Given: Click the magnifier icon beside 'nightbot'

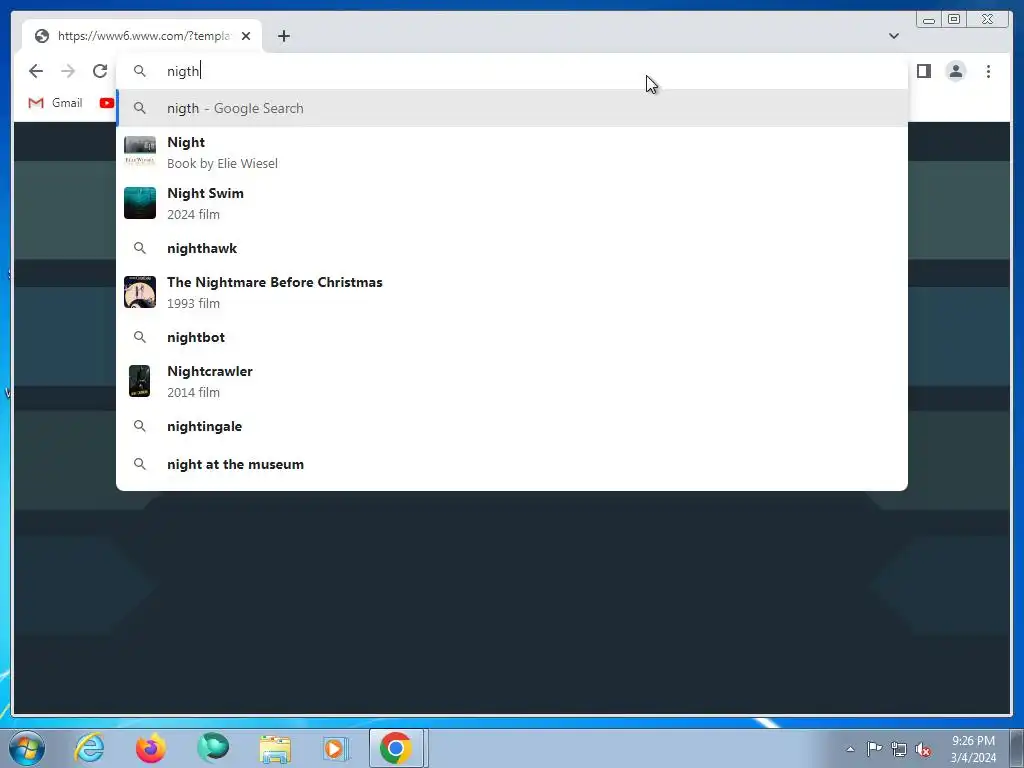Looking at the screenshot, I should (140, 337).
